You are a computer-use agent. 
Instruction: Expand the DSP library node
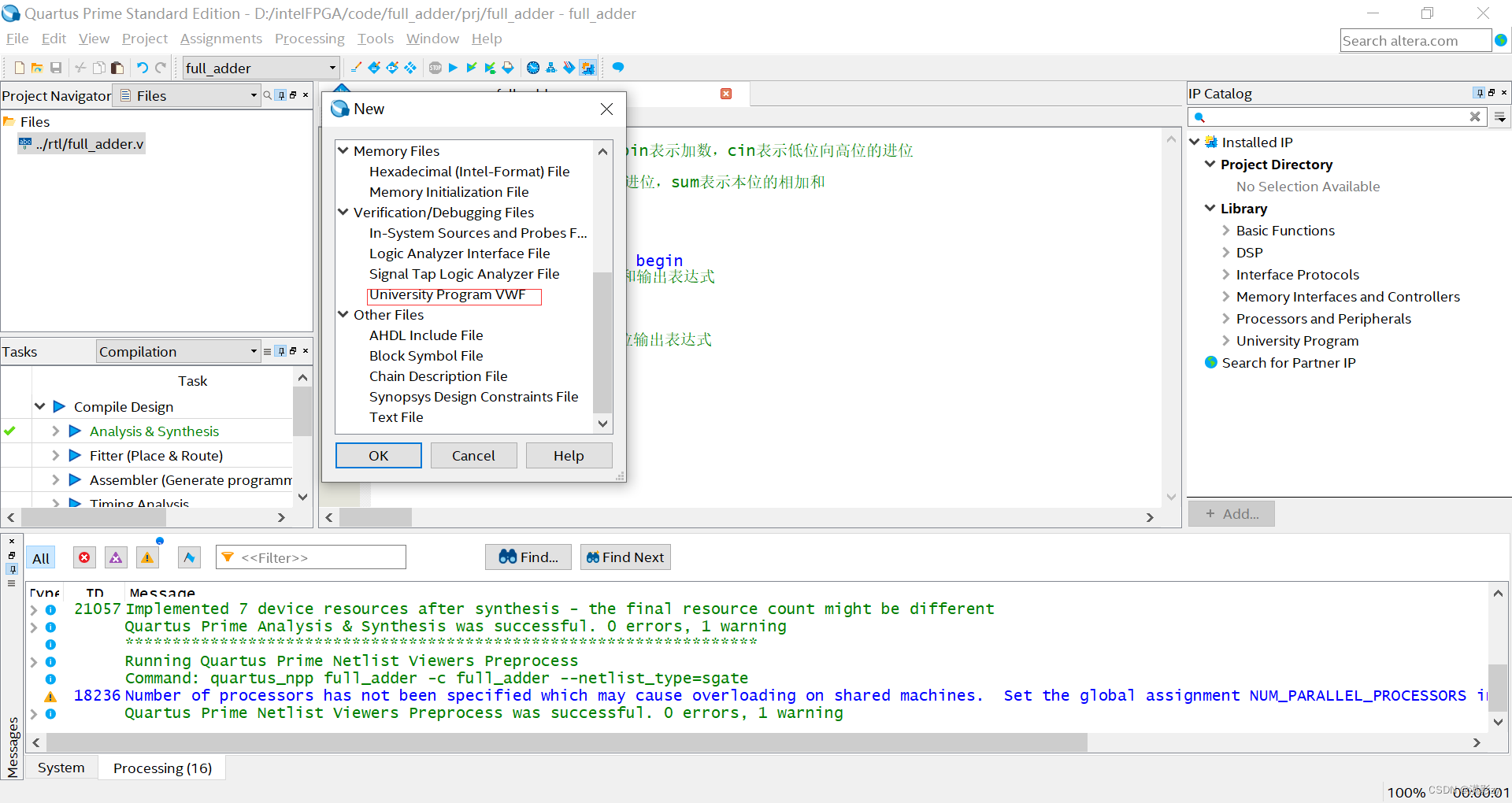[x=1225, y=253]
